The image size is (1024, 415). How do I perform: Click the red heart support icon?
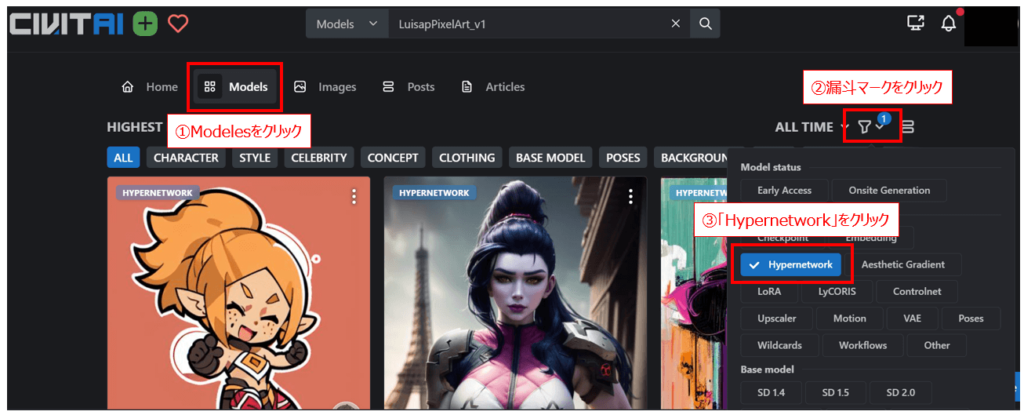tap(178, 24)
